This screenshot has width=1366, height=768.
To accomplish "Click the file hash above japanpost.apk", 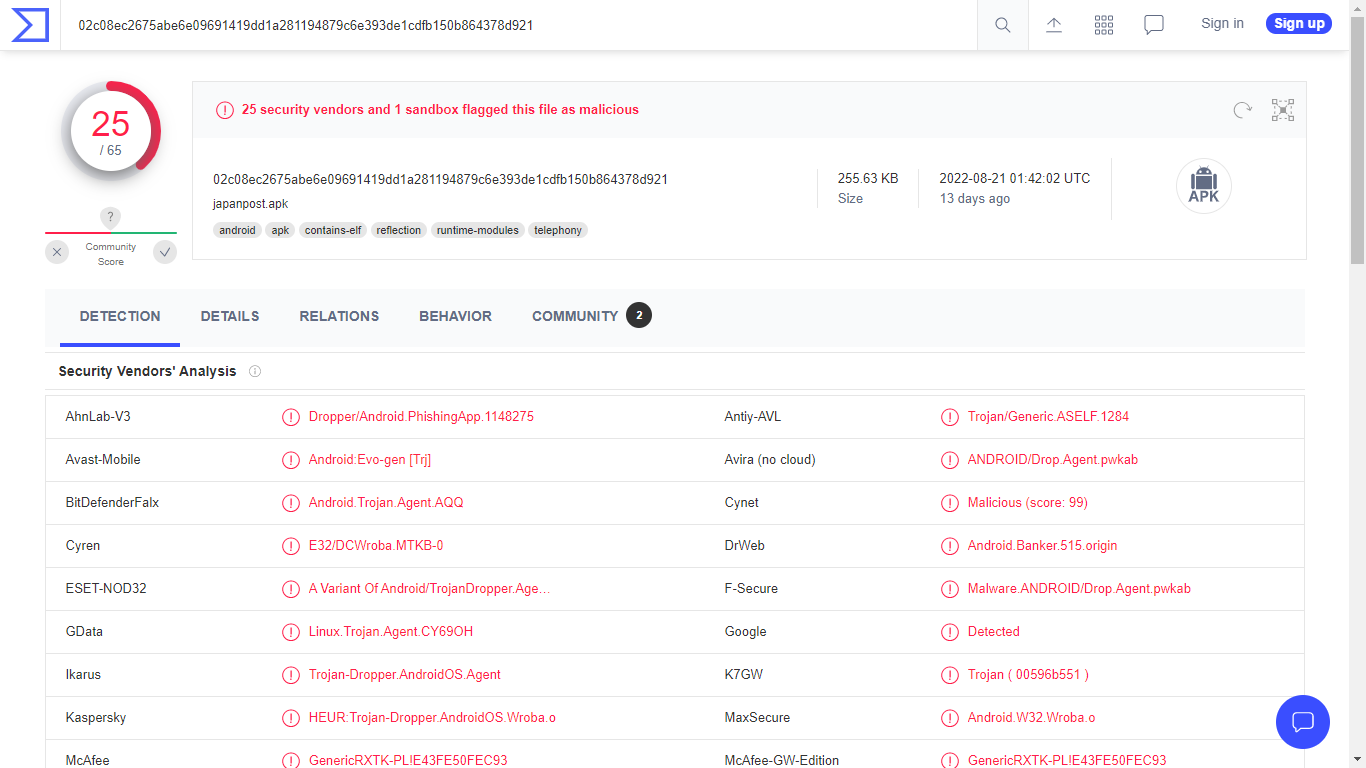I will (x=440, y=179).
